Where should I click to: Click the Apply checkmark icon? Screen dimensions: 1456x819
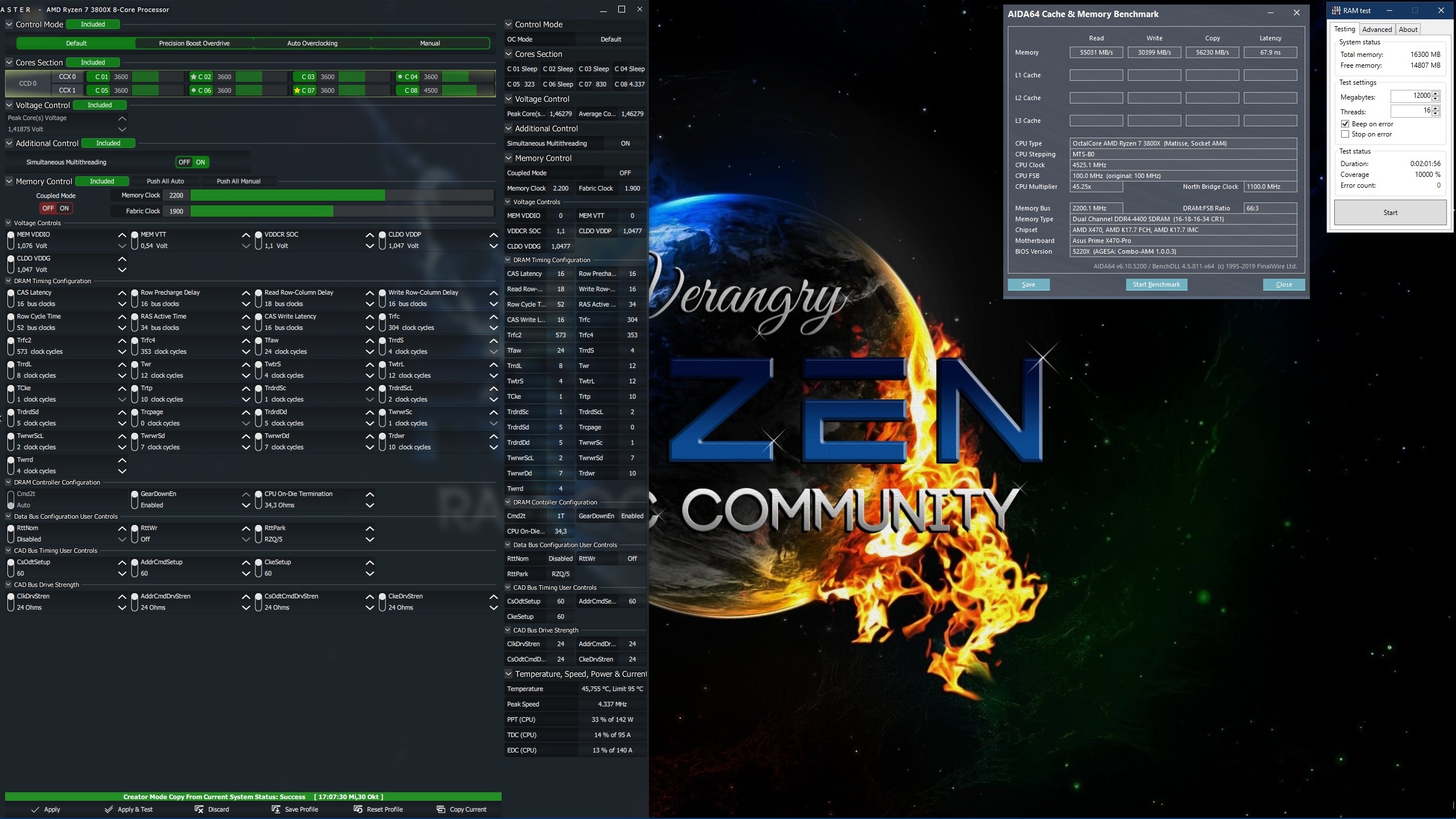click(x=35, y=809)
